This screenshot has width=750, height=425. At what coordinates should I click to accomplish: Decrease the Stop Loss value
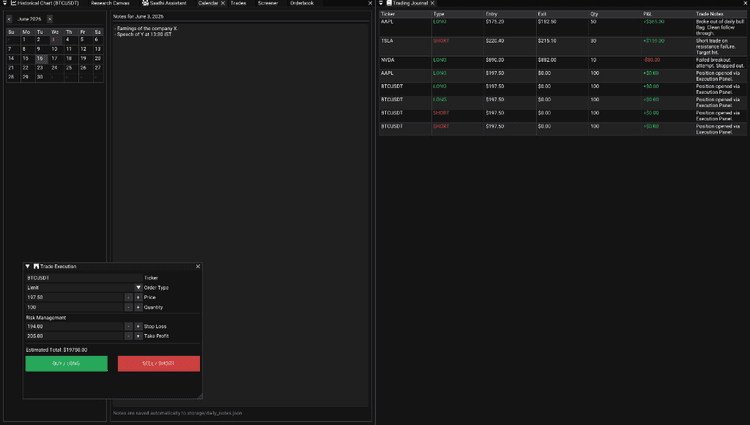click(x=128, y=327)
